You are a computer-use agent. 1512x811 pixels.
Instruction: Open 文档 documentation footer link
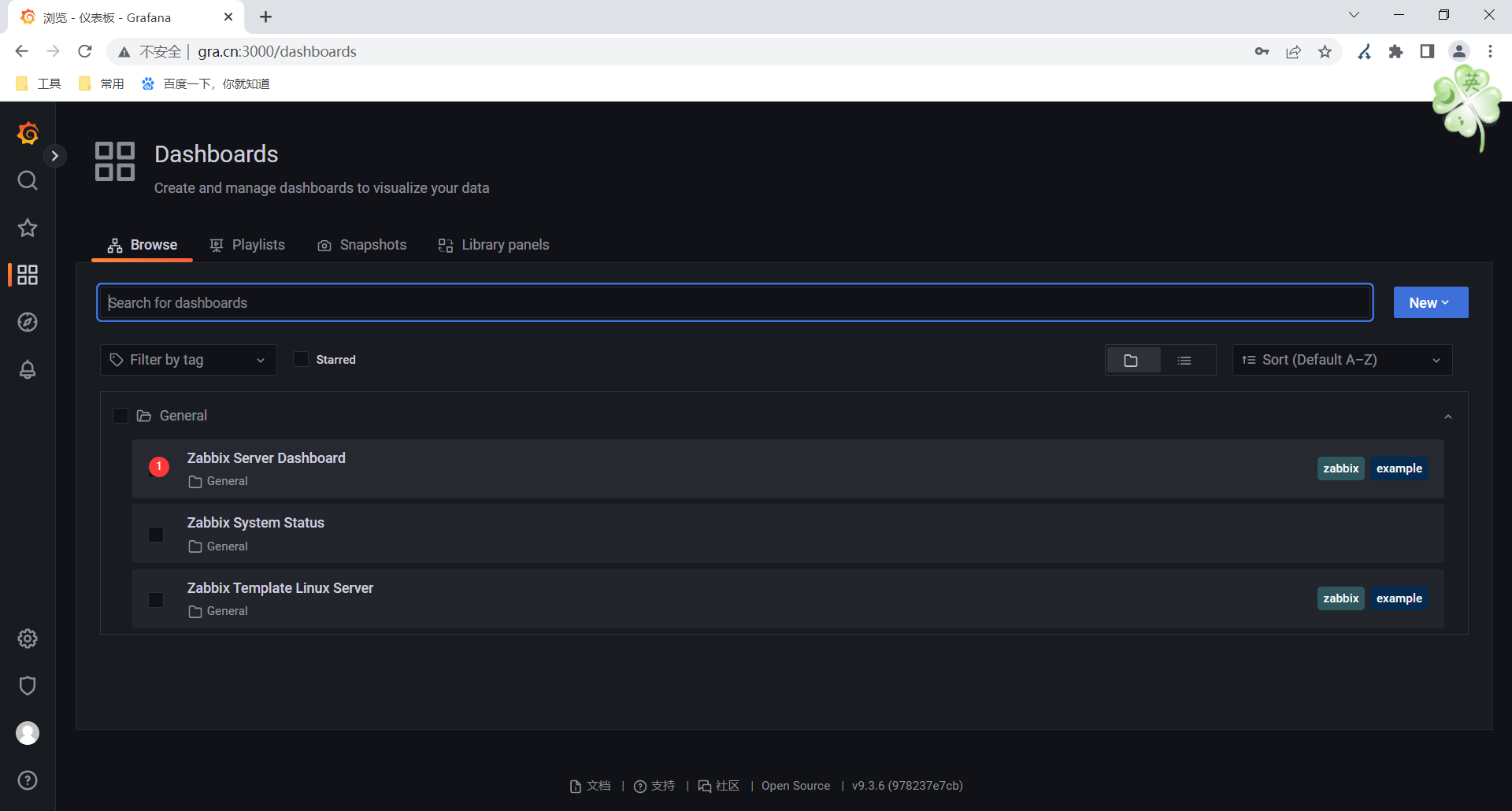pyautogui.click(x=590, y=786)
